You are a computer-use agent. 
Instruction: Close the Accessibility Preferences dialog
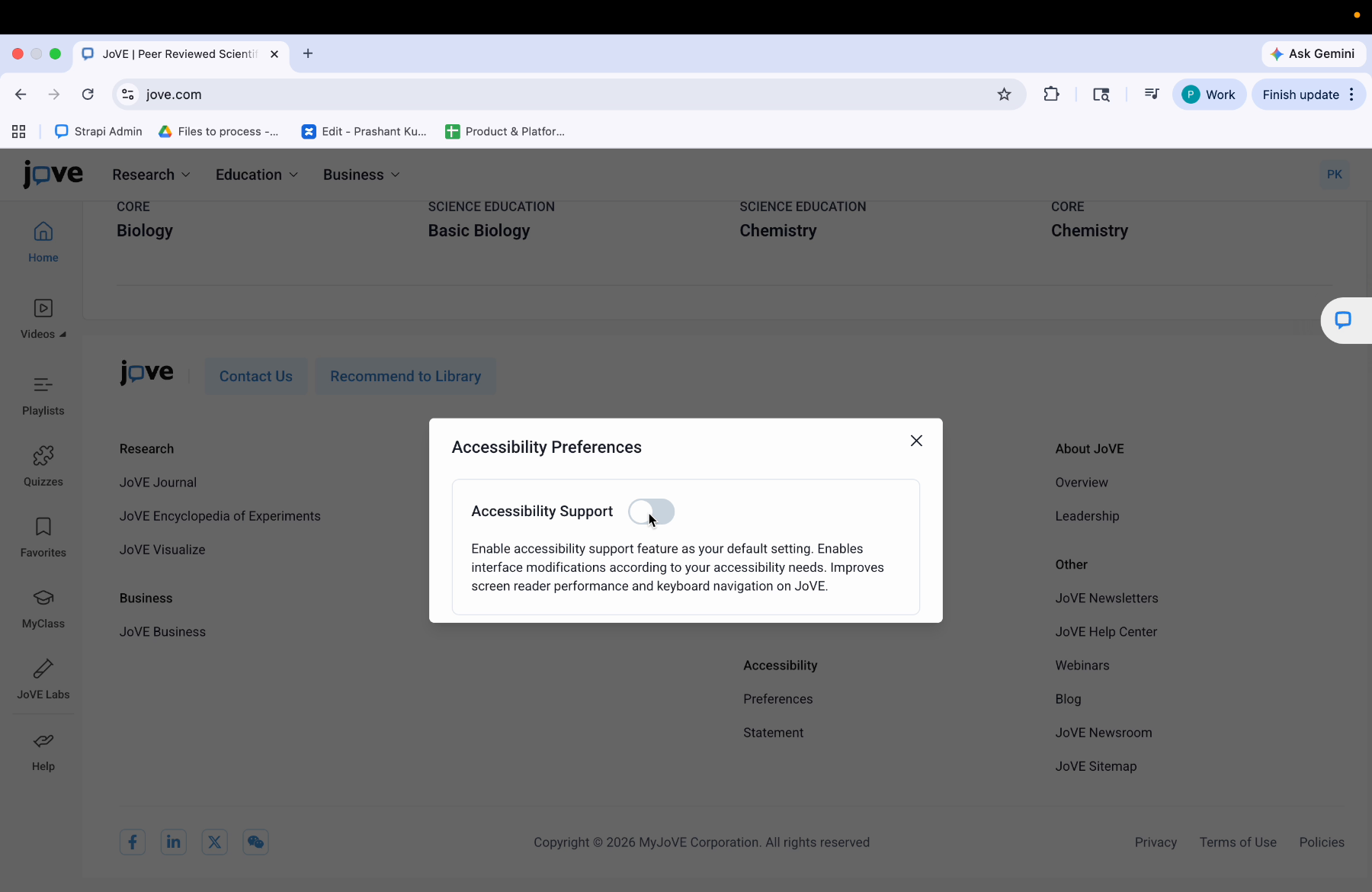(x=916, y=441)
